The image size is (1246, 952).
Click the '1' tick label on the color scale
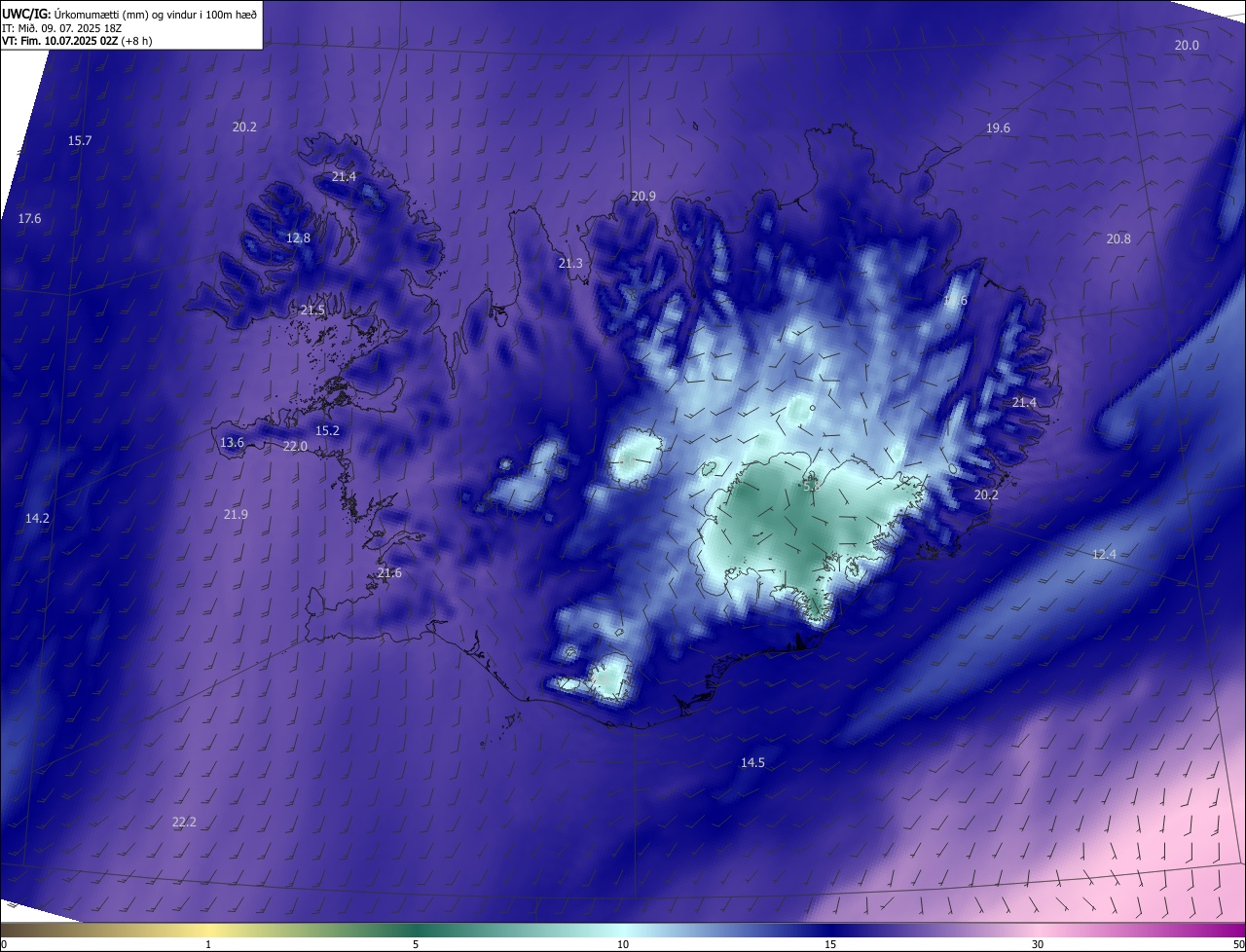[x=208, y=944]
